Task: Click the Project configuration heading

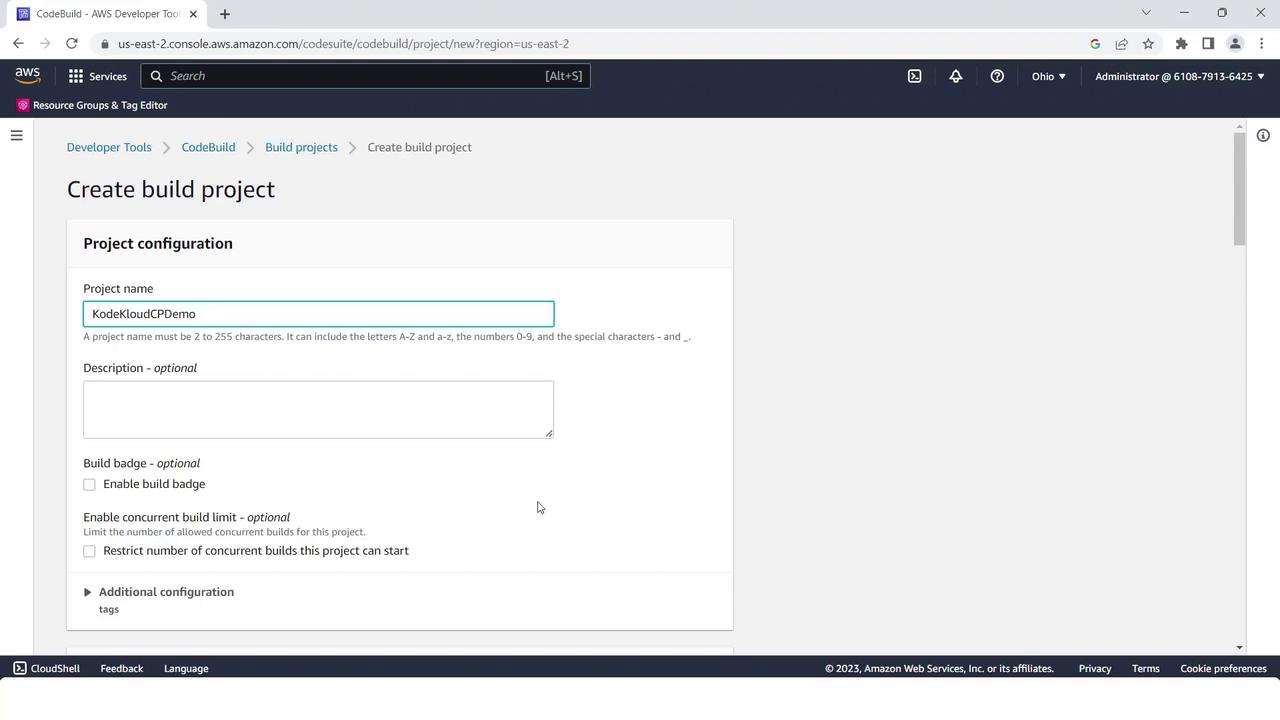Action: pyautogui.click(x=158, y=243)
